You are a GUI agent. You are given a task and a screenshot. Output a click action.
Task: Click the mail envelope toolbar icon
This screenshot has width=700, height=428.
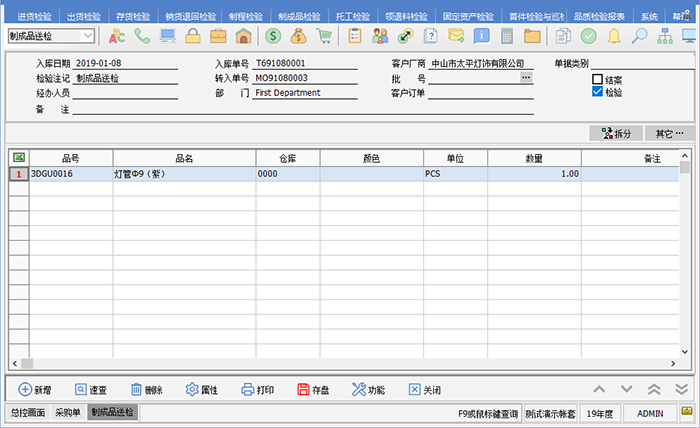tap(456, 36)
